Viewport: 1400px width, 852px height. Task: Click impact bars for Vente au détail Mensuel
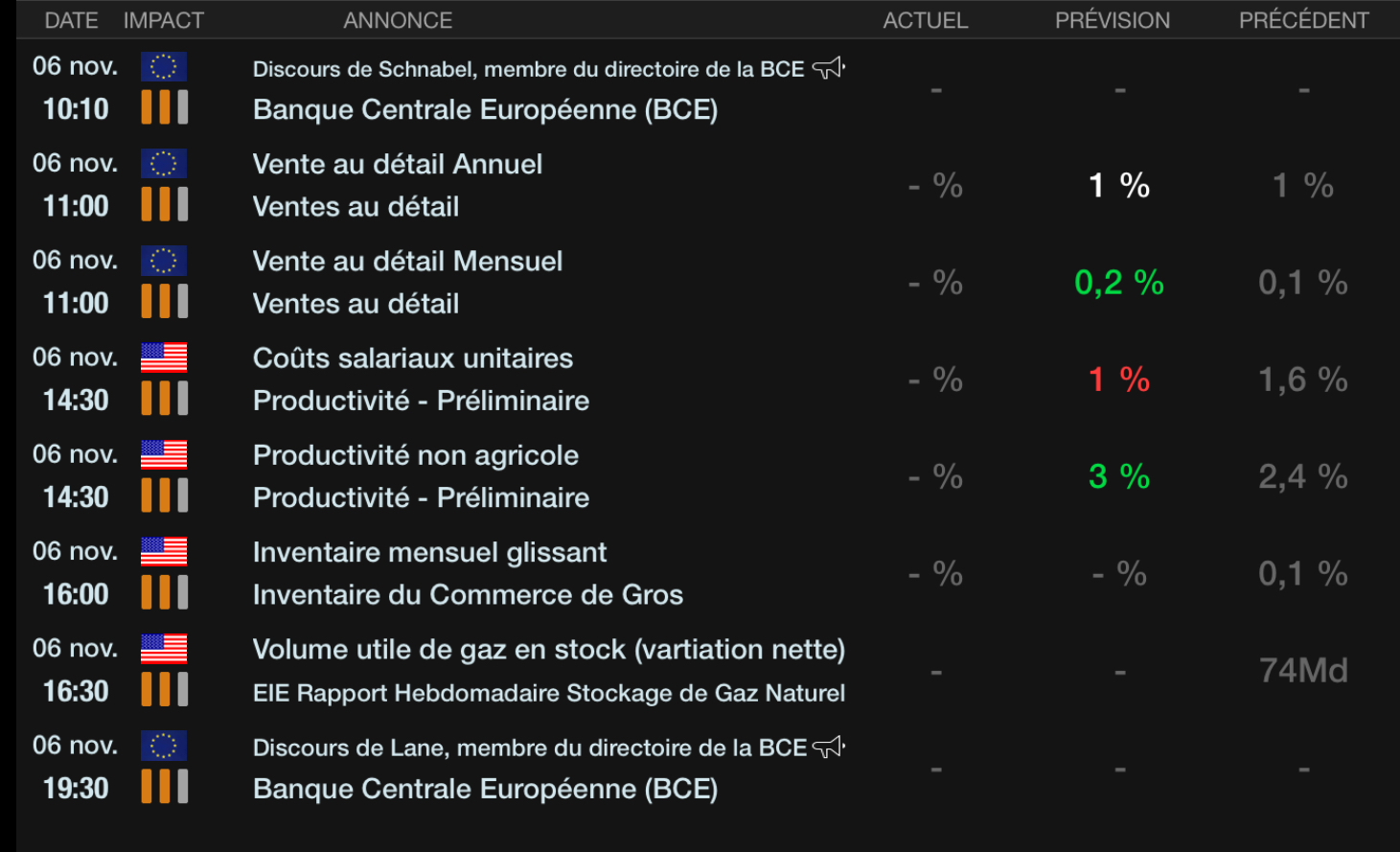(165, 302)
